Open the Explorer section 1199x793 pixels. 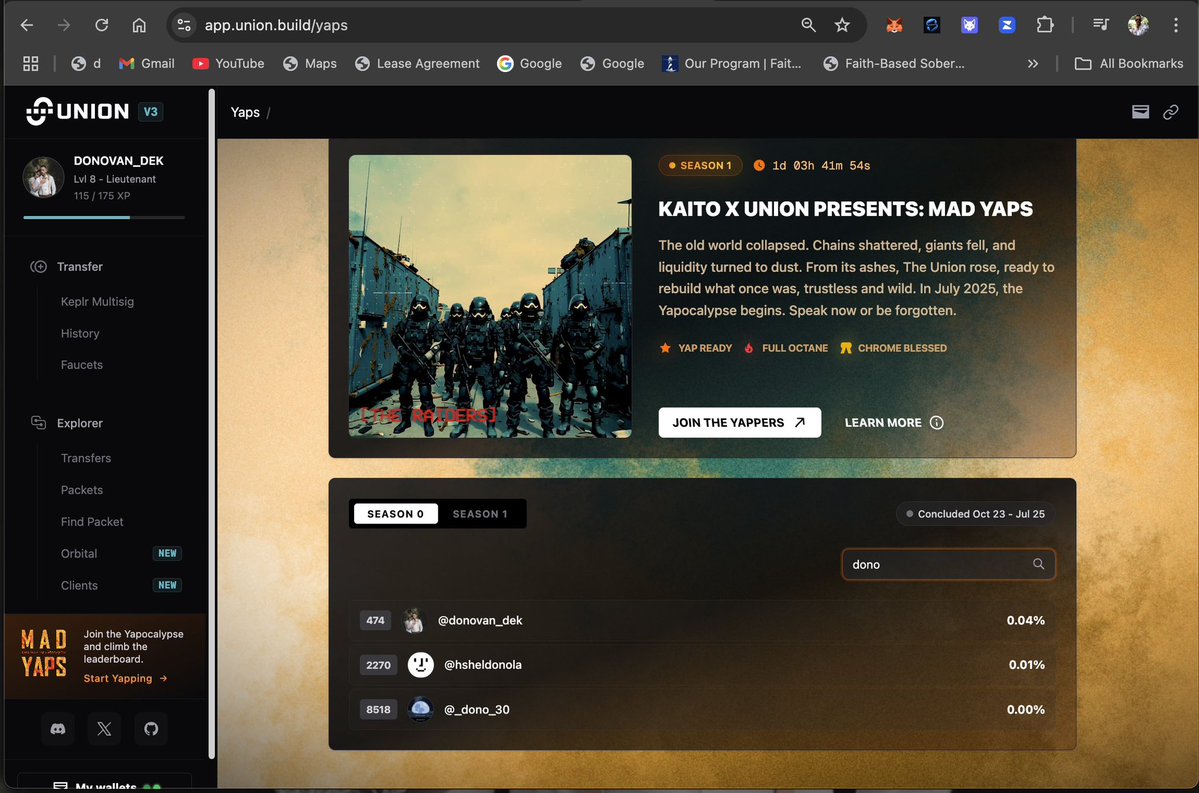[x=67, y=423]
